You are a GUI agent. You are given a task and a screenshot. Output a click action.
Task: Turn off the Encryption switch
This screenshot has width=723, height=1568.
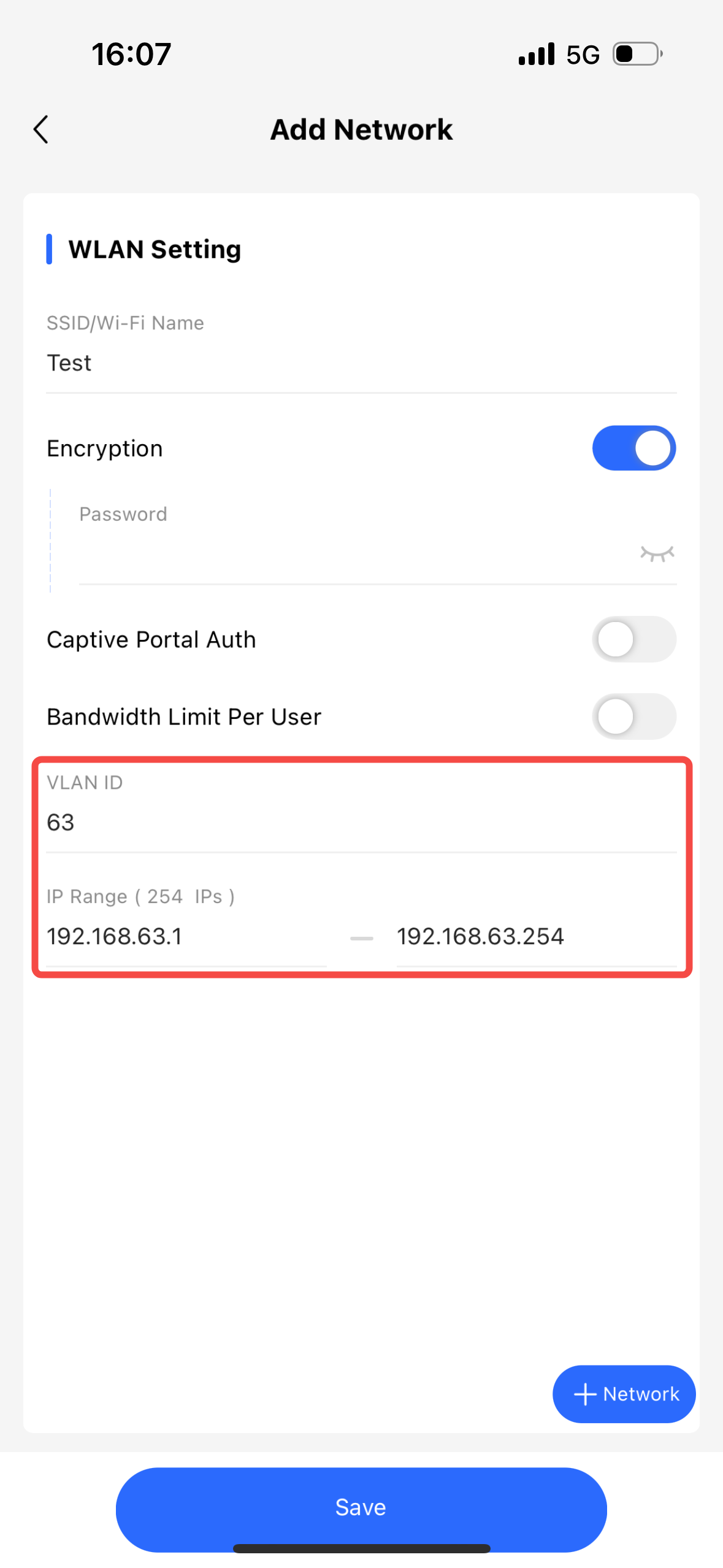click(633, 448)
